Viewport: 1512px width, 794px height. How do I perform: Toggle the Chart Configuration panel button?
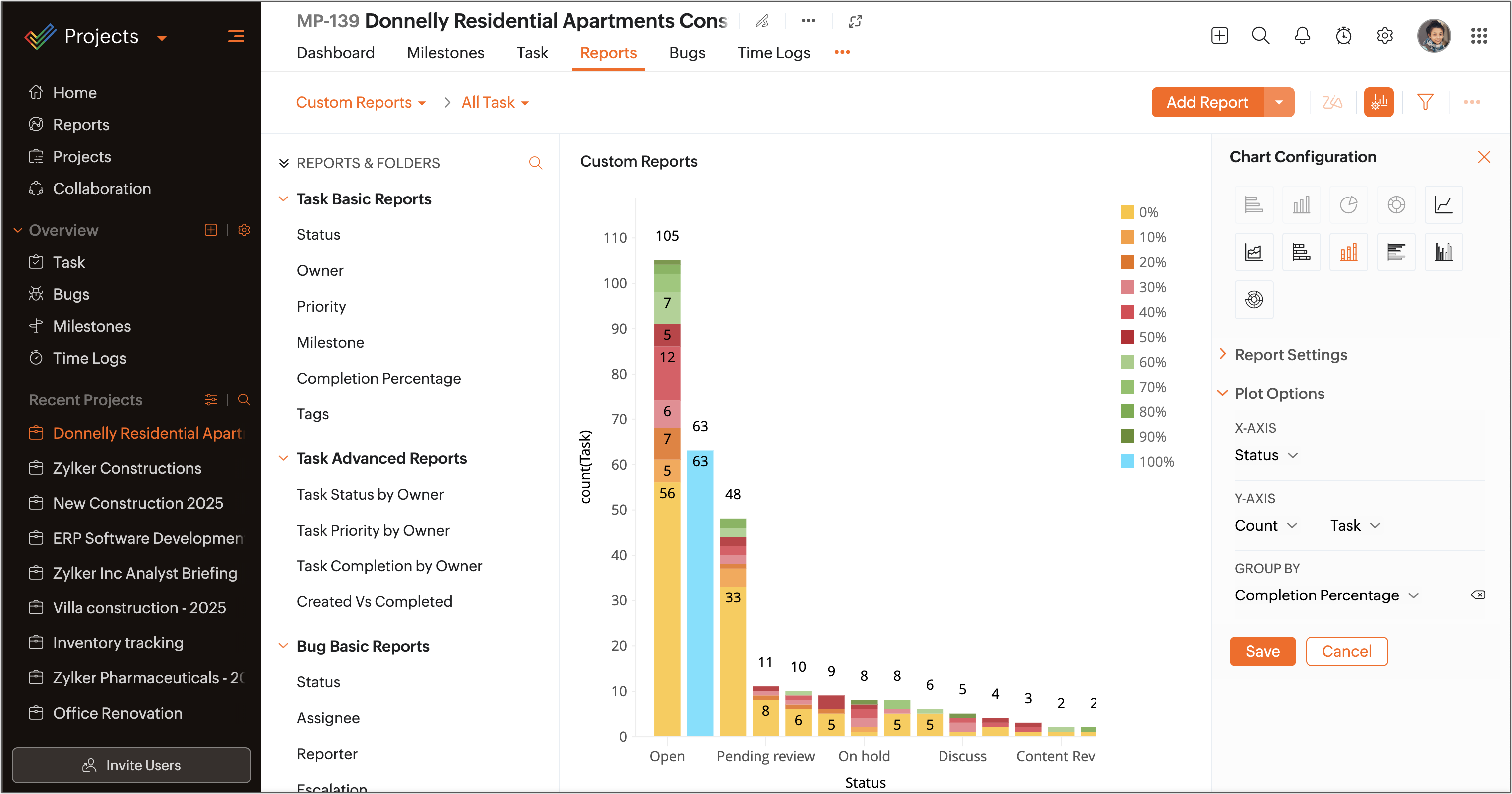(x=1378, y=102)
